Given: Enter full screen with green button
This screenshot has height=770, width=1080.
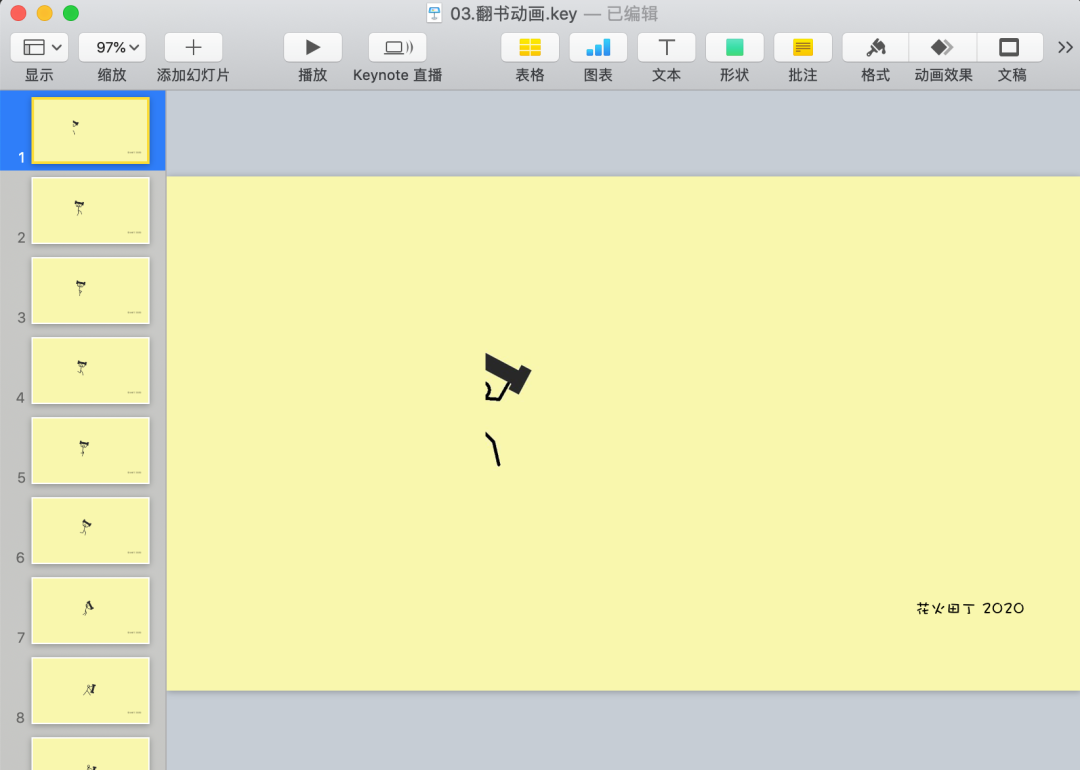Looking at the screenshot, I should tap(71, 13).
